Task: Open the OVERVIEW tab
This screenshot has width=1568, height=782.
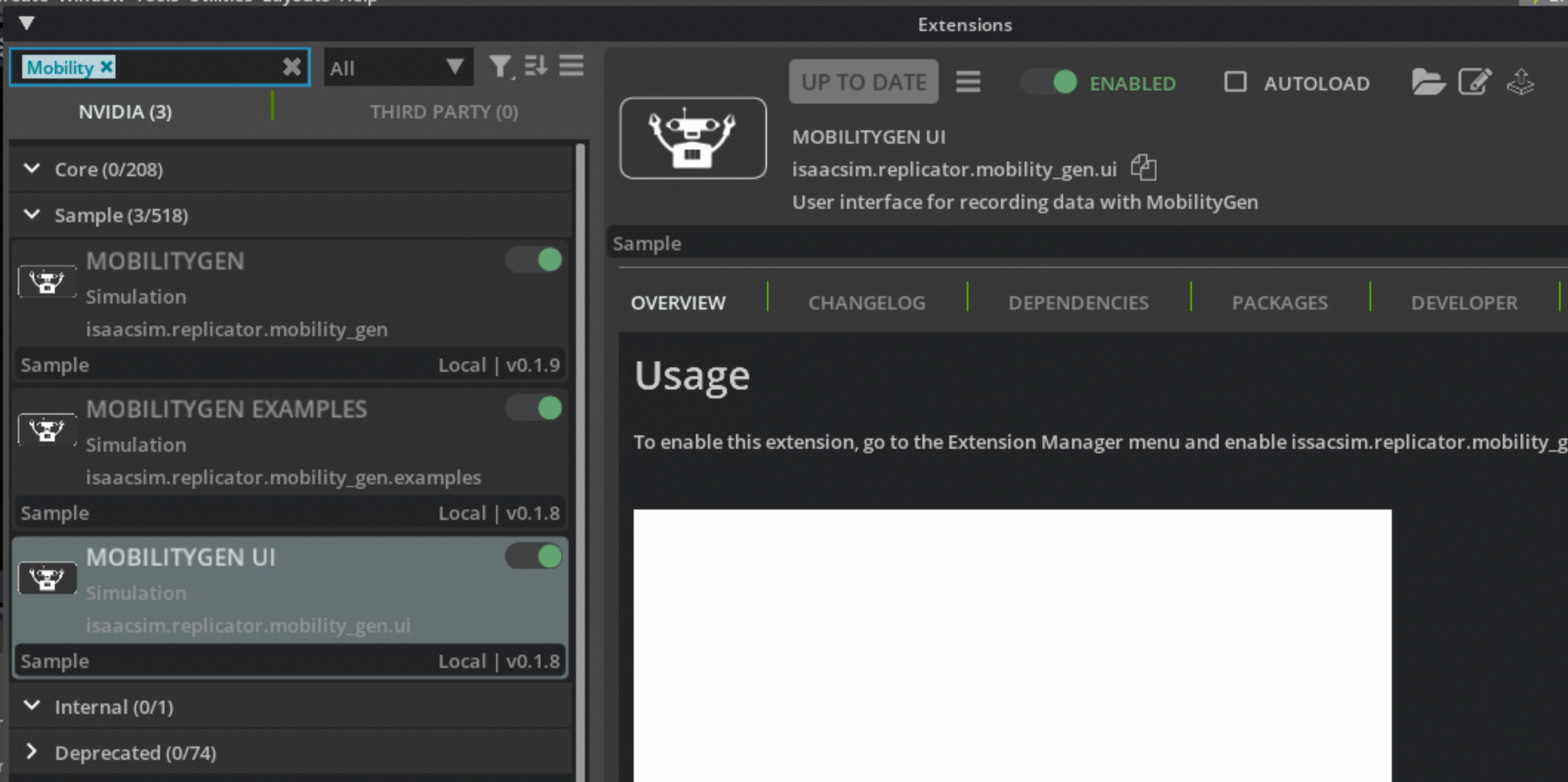Action: tap(678, 303)
